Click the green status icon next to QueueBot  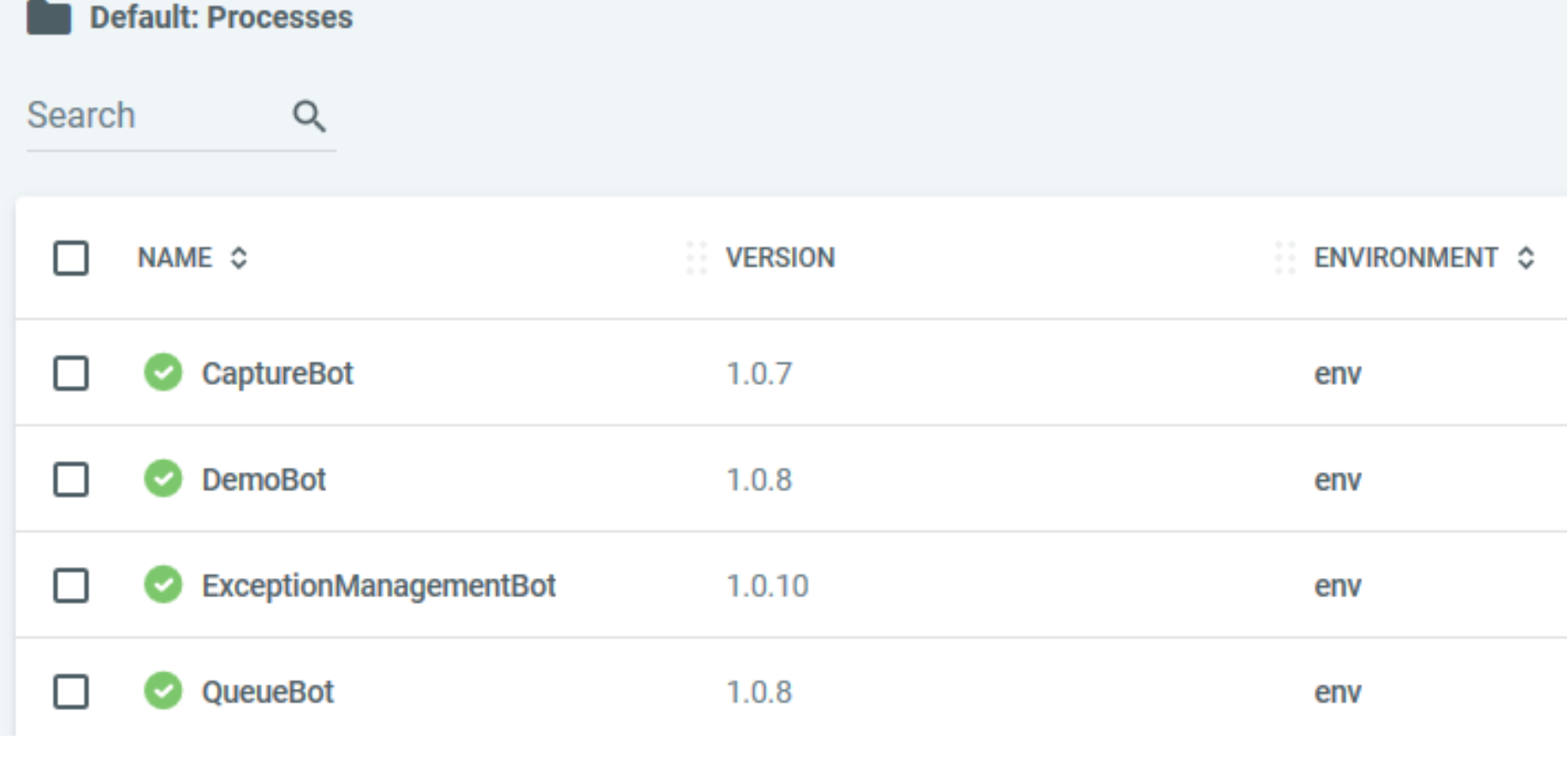pos(163,691)
